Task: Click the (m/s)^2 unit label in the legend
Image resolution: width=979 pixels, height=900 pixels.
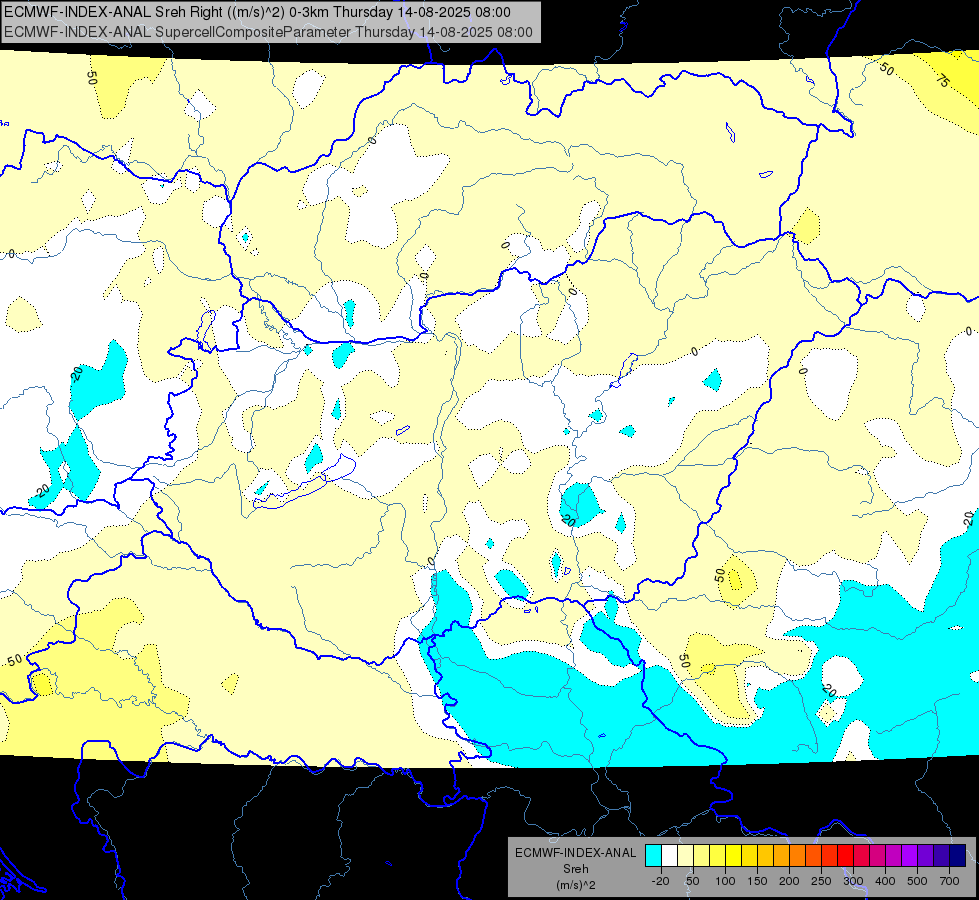Action: [x=576, y=885]
